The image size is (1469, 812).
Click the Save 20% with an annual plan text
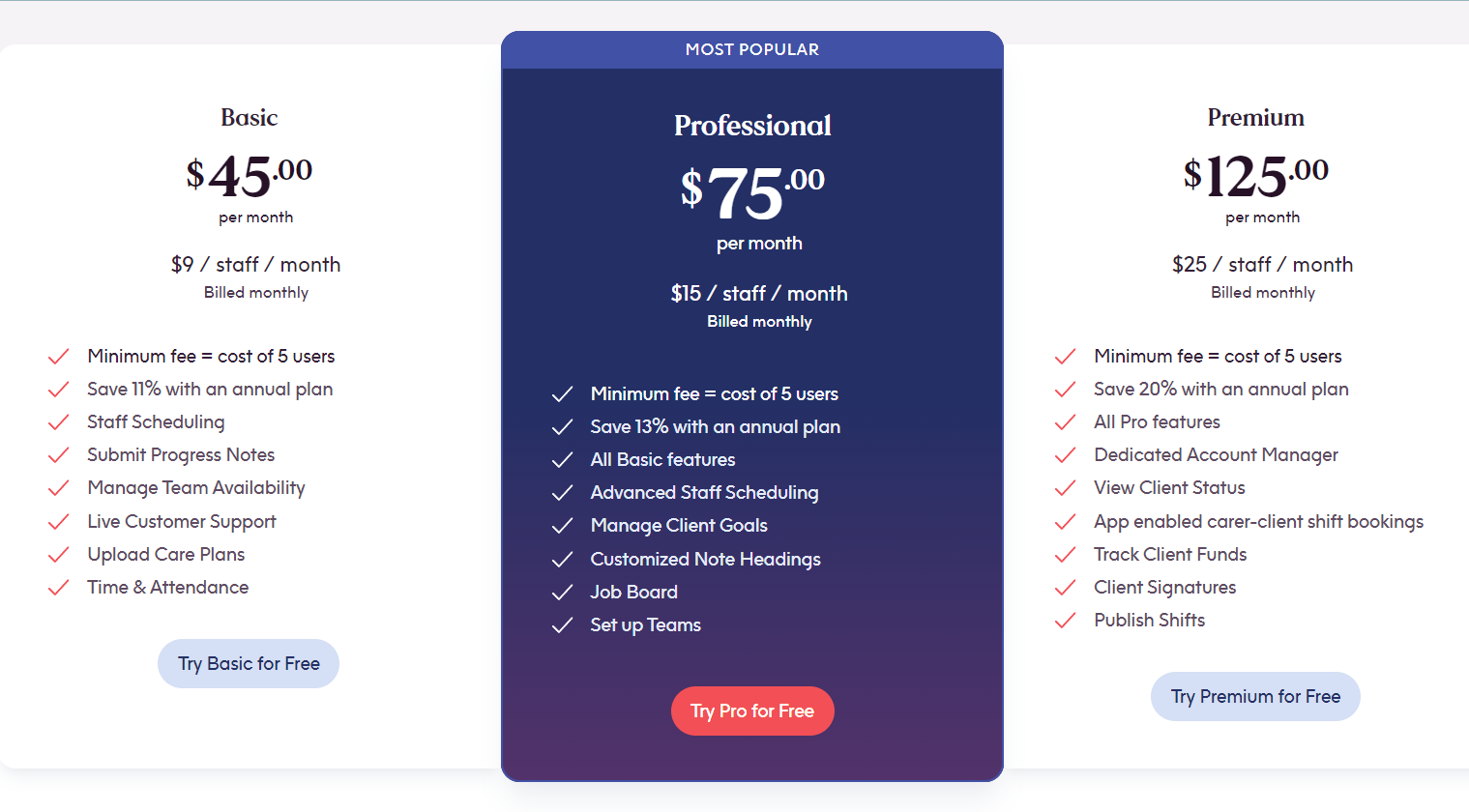[1221, 390]
